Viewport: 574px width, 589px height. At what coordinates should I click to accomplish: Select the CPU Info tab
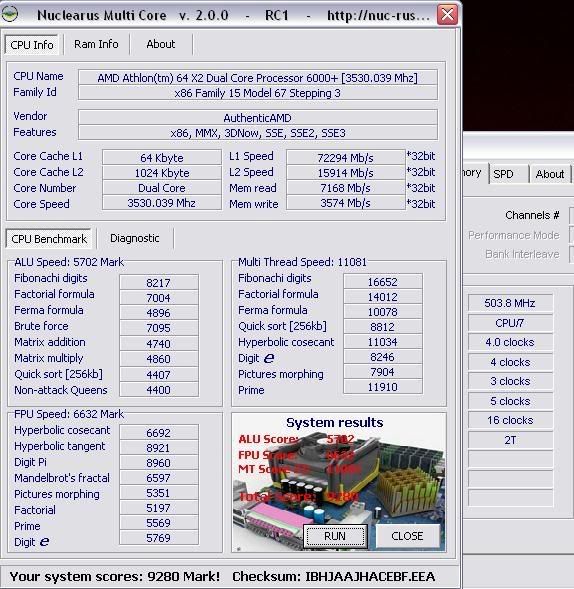coord(32,45)
